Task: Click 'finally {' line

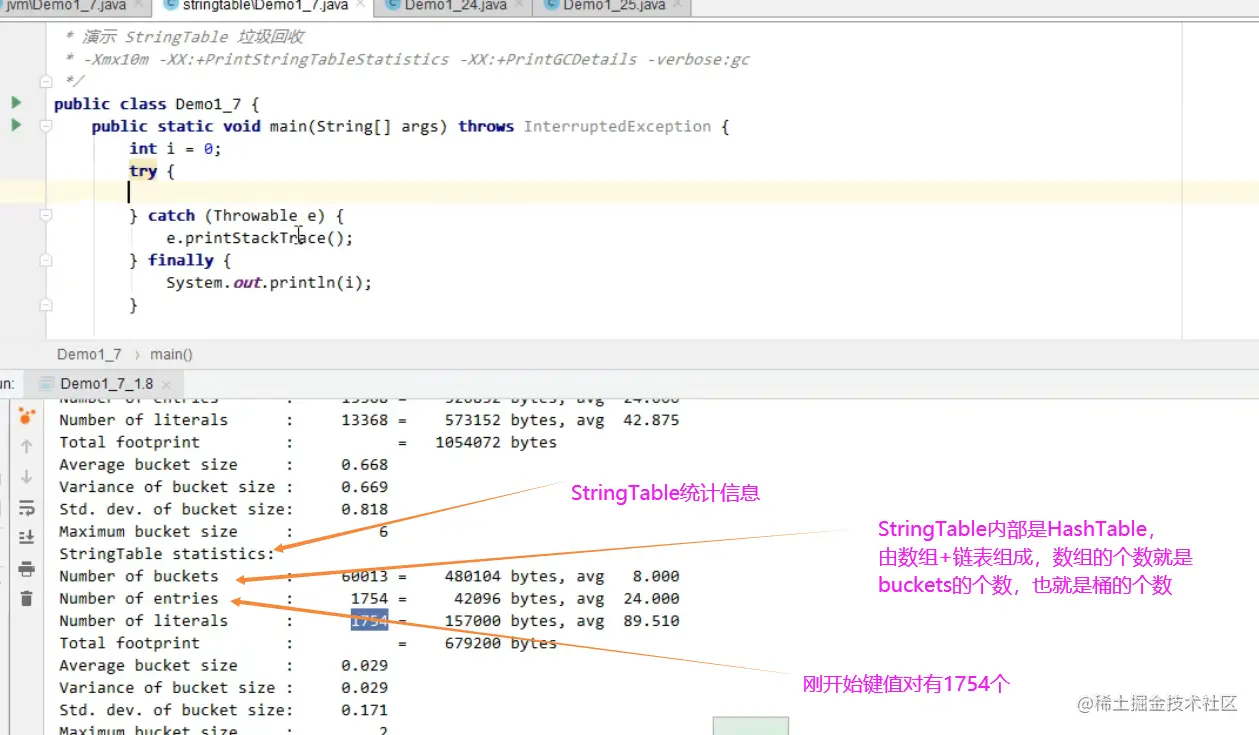Action: [x=180, y=260]
